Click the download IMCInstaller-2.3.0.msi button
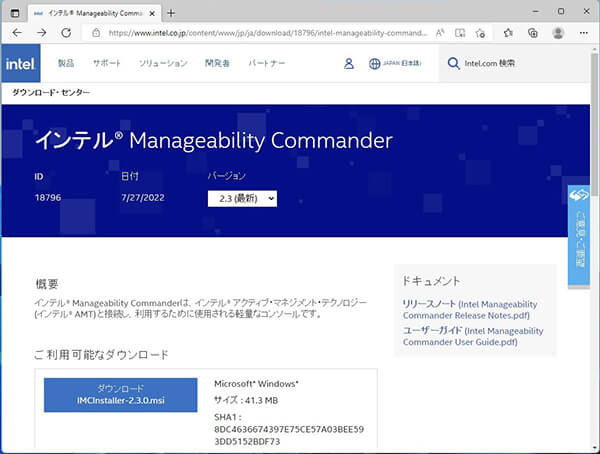The height and width of the screenshot is (454, 600). coord(121,395)
